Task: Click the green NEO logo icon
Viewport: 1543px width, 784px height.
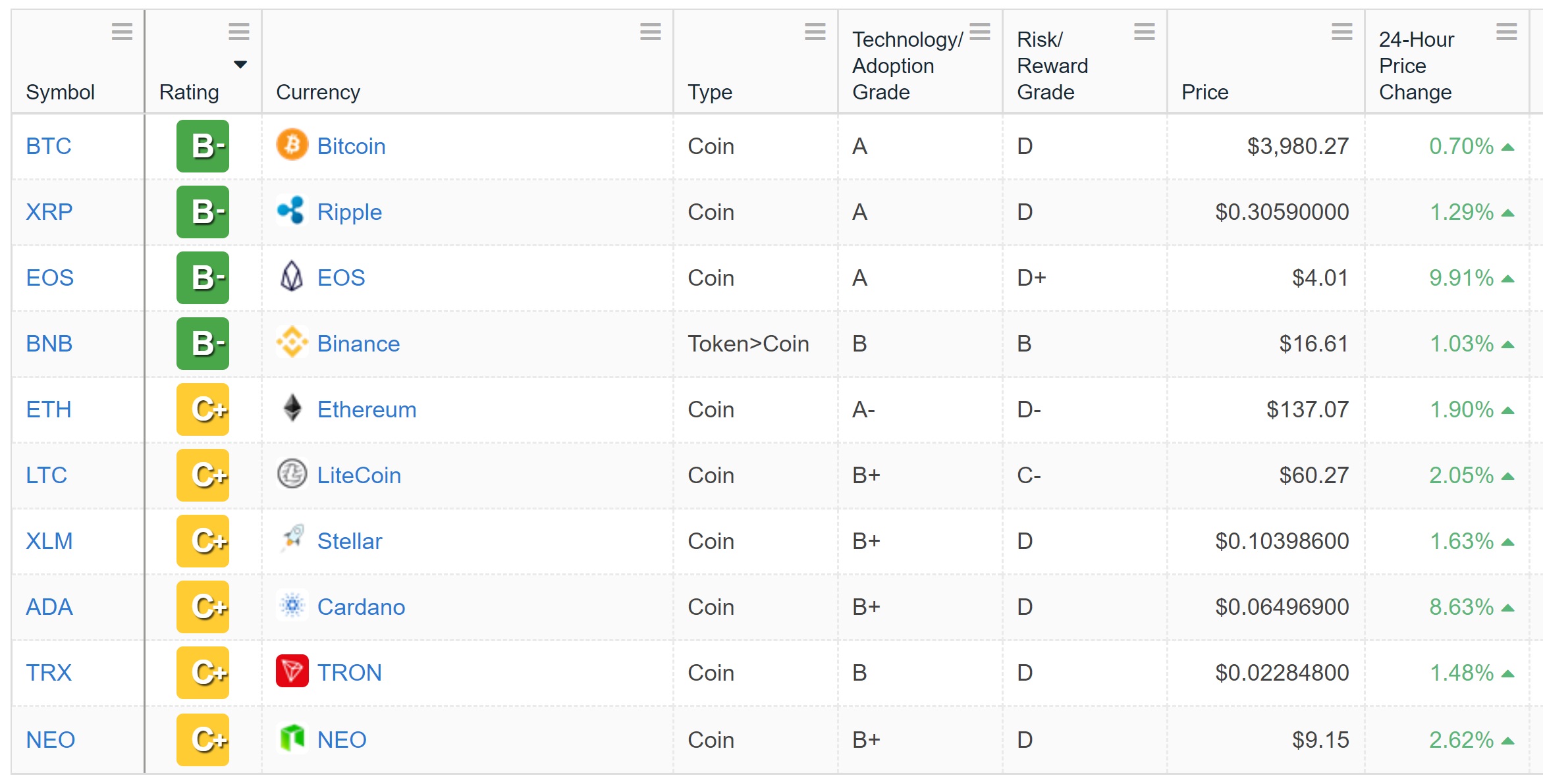Action: tap(292, 738)
